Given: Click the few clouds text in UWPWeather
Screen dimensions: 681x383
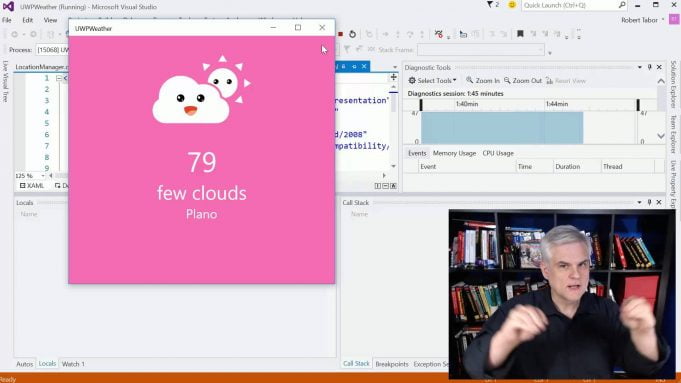Looking at the screenshot, I should coord(202,193).
